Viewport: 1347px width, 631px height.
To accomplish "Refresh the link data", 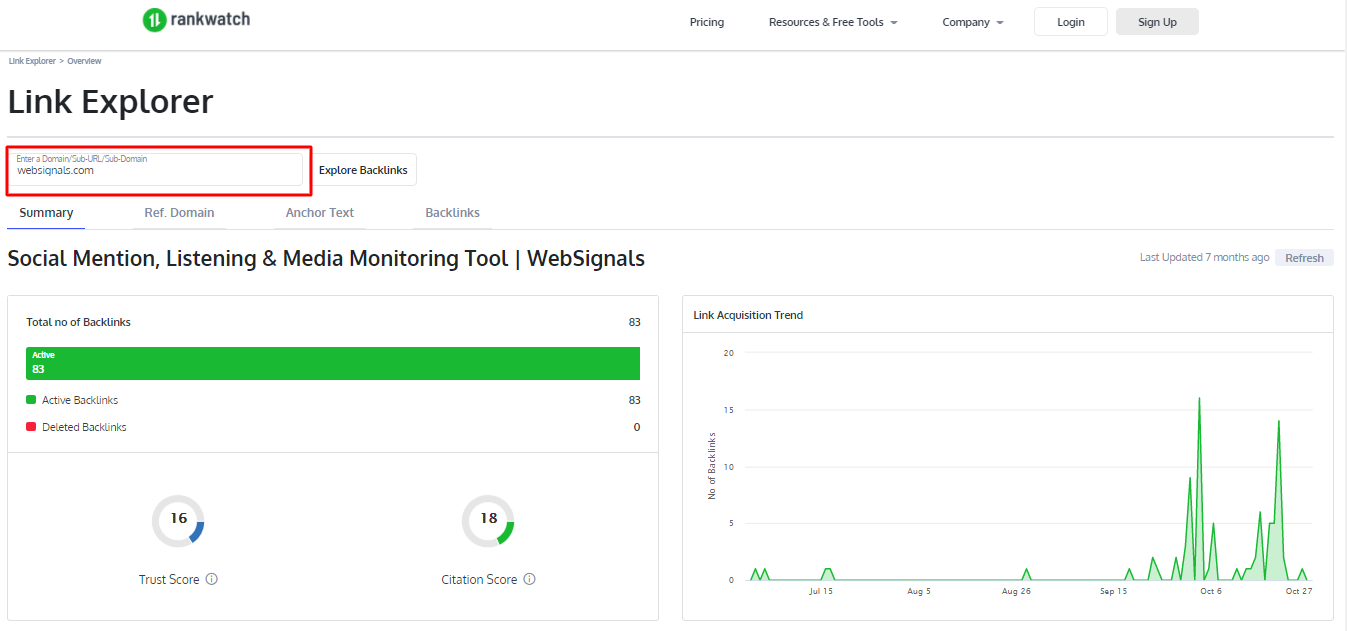I will 1304,258.
